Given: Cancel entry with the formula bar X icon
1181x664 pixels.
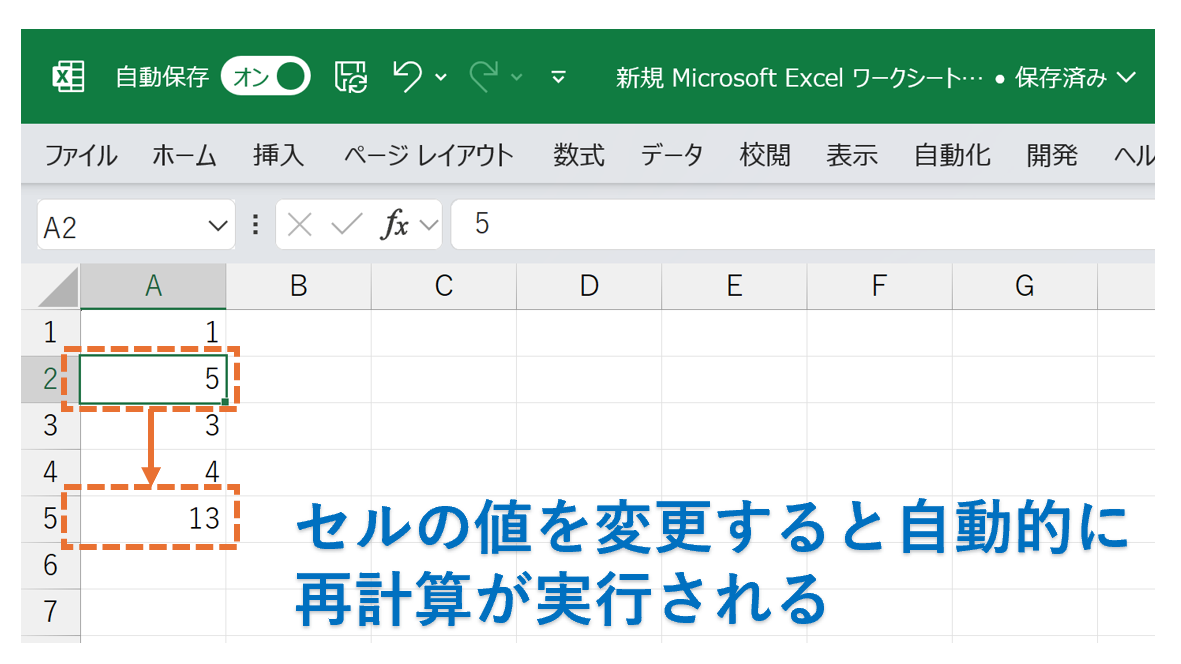Looking at the screenshot, I should (x=301, y=224).
